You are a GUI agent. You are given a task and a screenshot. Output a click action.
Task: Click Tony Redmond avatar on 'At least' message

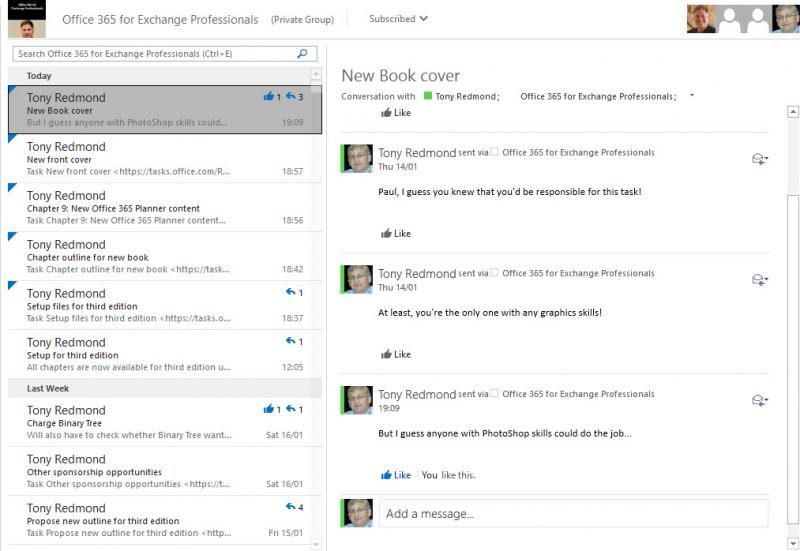click(358, 280)
